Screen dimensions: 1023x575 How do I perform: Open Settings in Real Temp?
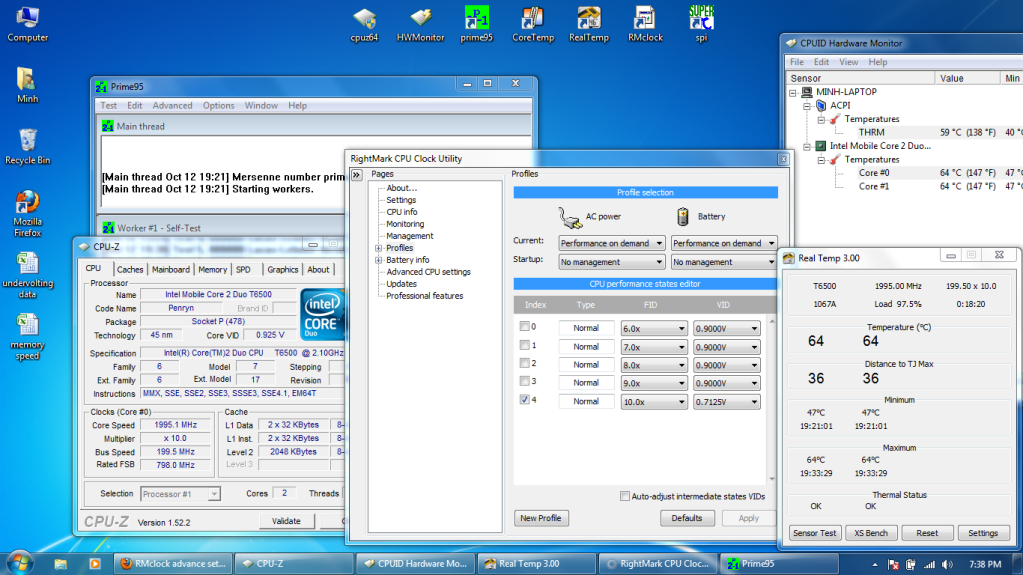pos(983,533)
